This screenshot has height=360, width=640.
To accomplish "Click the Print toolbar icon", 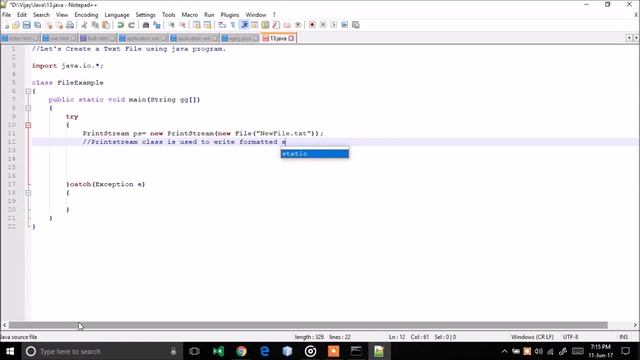I will click(70, 25).
